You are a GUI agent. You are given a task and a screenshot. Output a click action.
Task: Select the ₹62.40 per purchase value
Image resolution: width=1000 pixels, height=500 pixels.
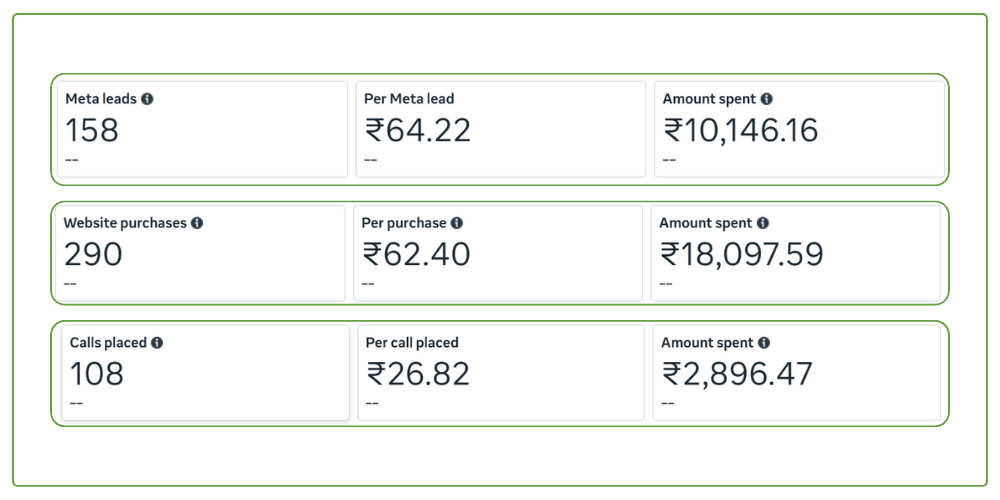pyautogui.click(x=416, y=255)
